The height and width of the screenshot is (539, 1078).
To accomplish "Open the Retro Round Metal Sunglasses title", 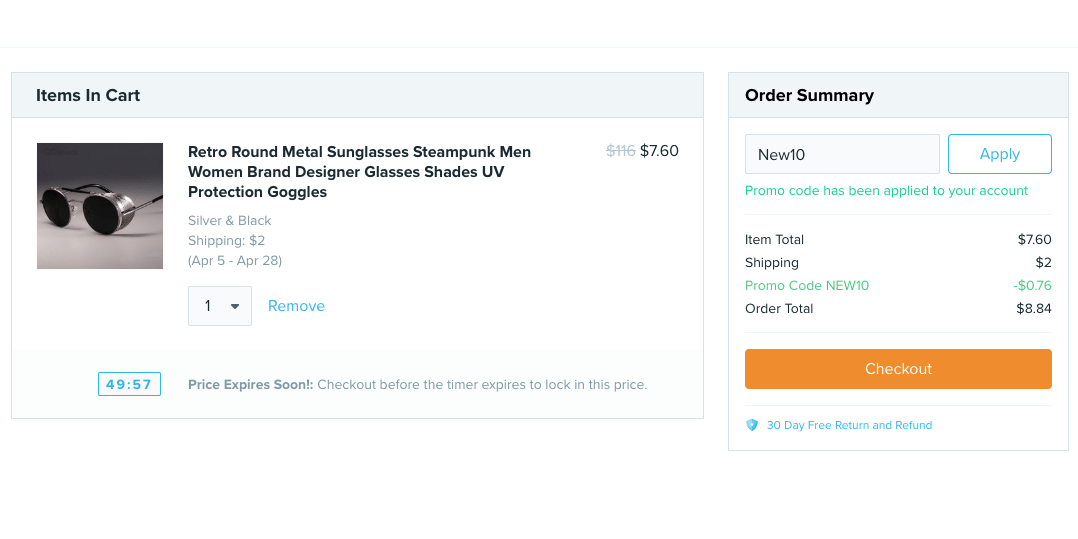I will [x=359, y=171].
